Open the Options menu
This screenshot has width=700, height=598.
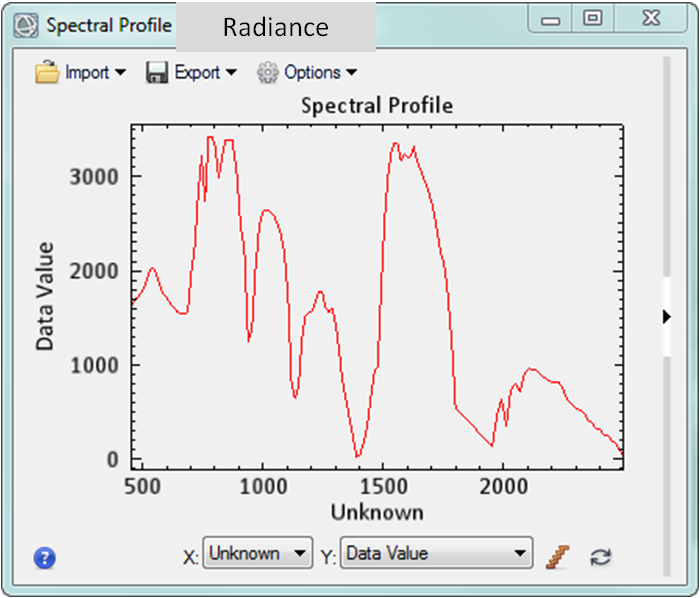320,72
